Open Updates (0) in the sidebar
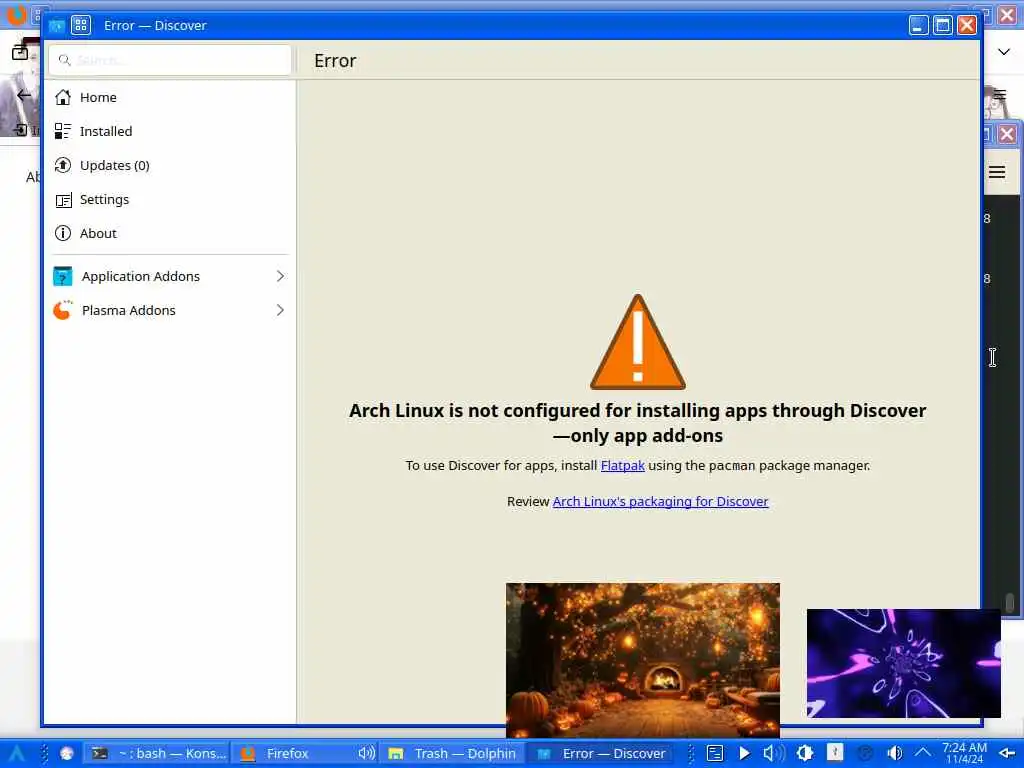Image resolution: width=1024 pixels, height=768 pixels. point(170,165)
